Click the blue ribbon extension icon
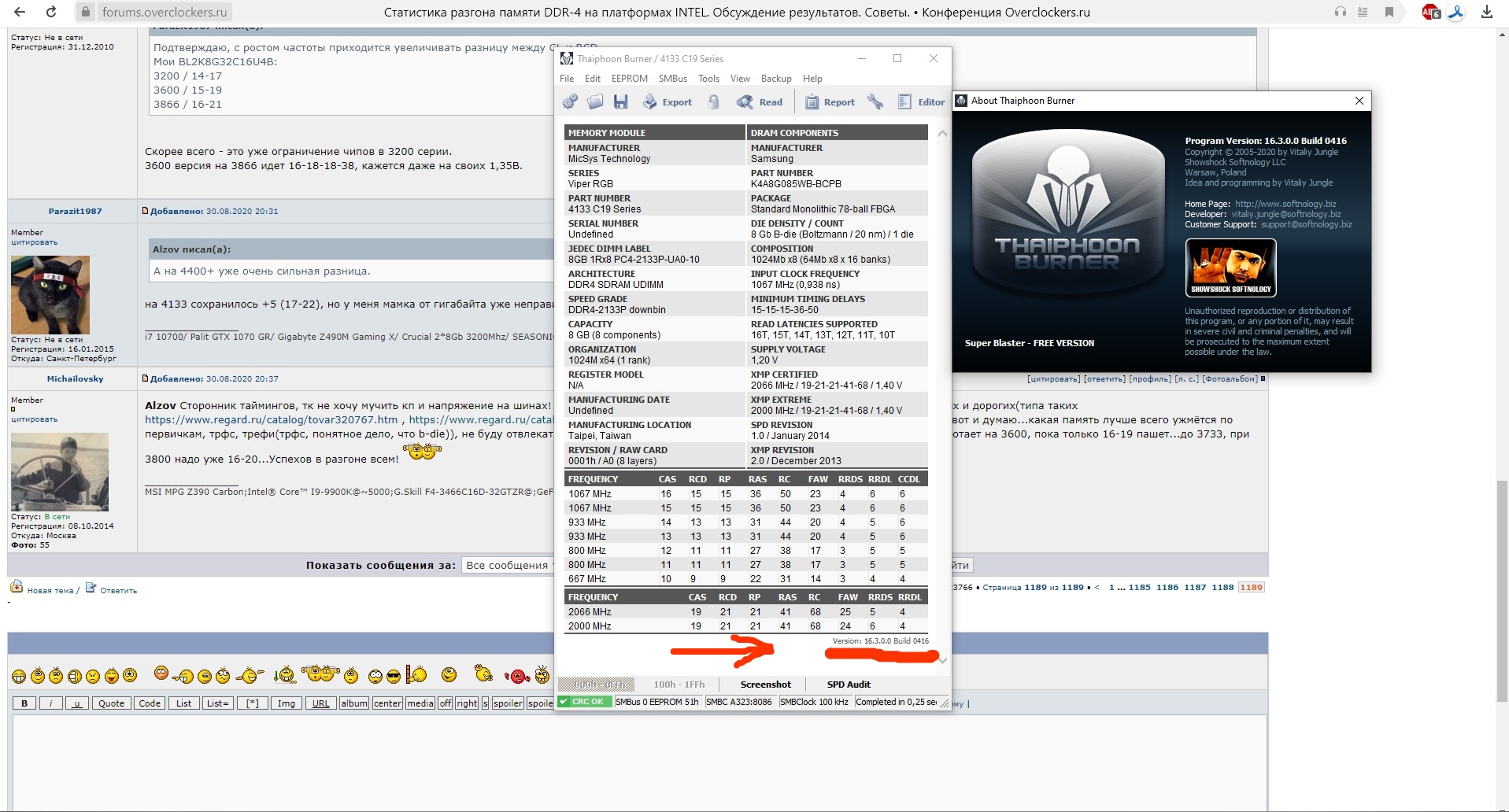 coord(1456,12)
